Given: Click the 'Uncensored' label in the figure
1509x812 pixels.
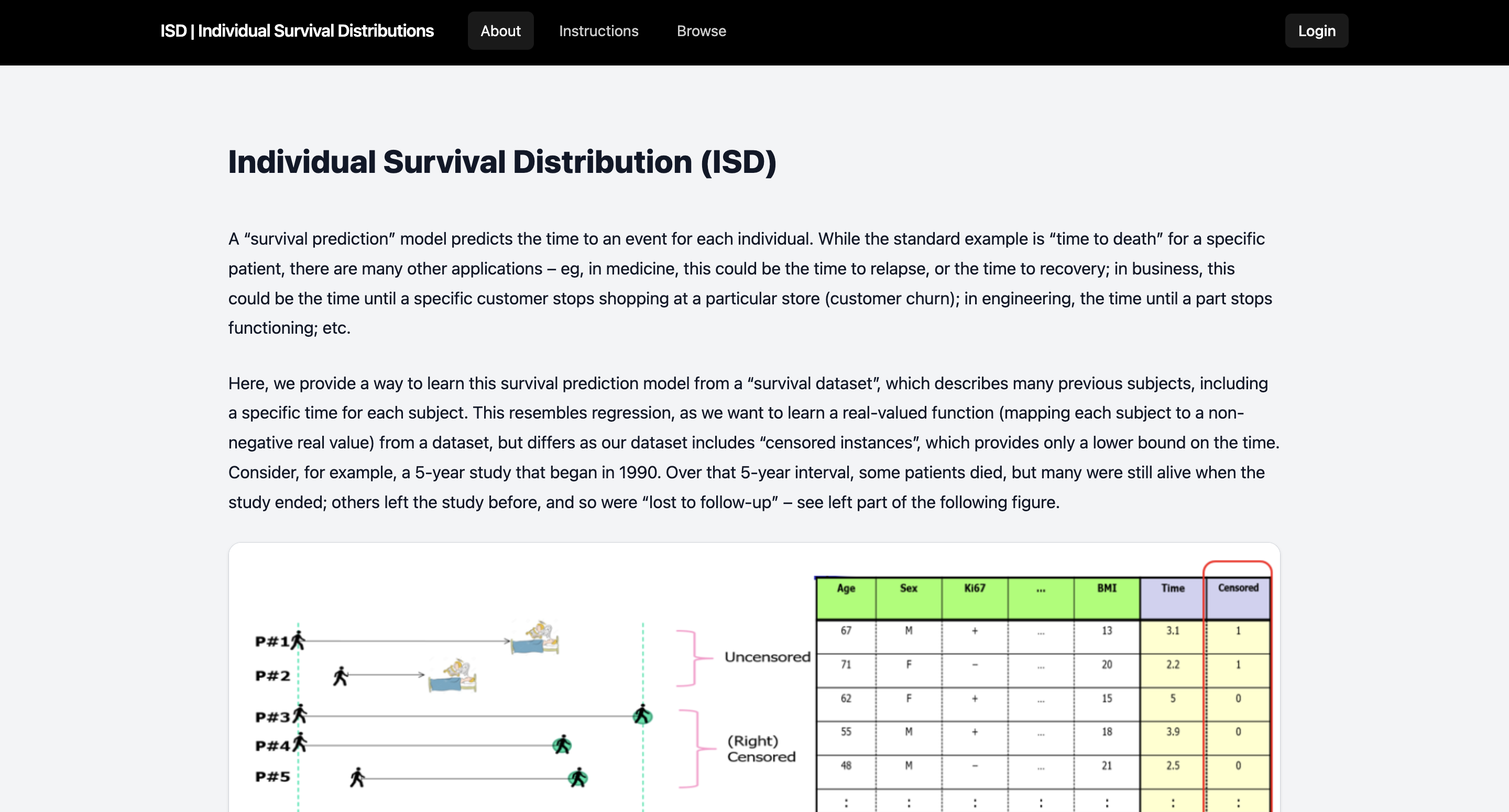Looking at the screenshot, I should click(x=768, y=657).
